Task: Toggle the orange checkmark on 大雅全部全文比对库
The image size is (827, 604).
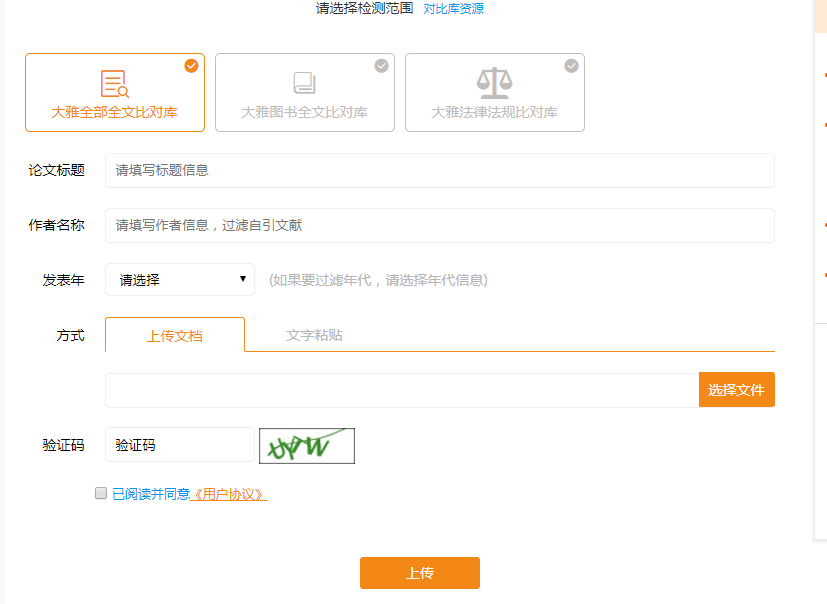Action: [191, 66]
